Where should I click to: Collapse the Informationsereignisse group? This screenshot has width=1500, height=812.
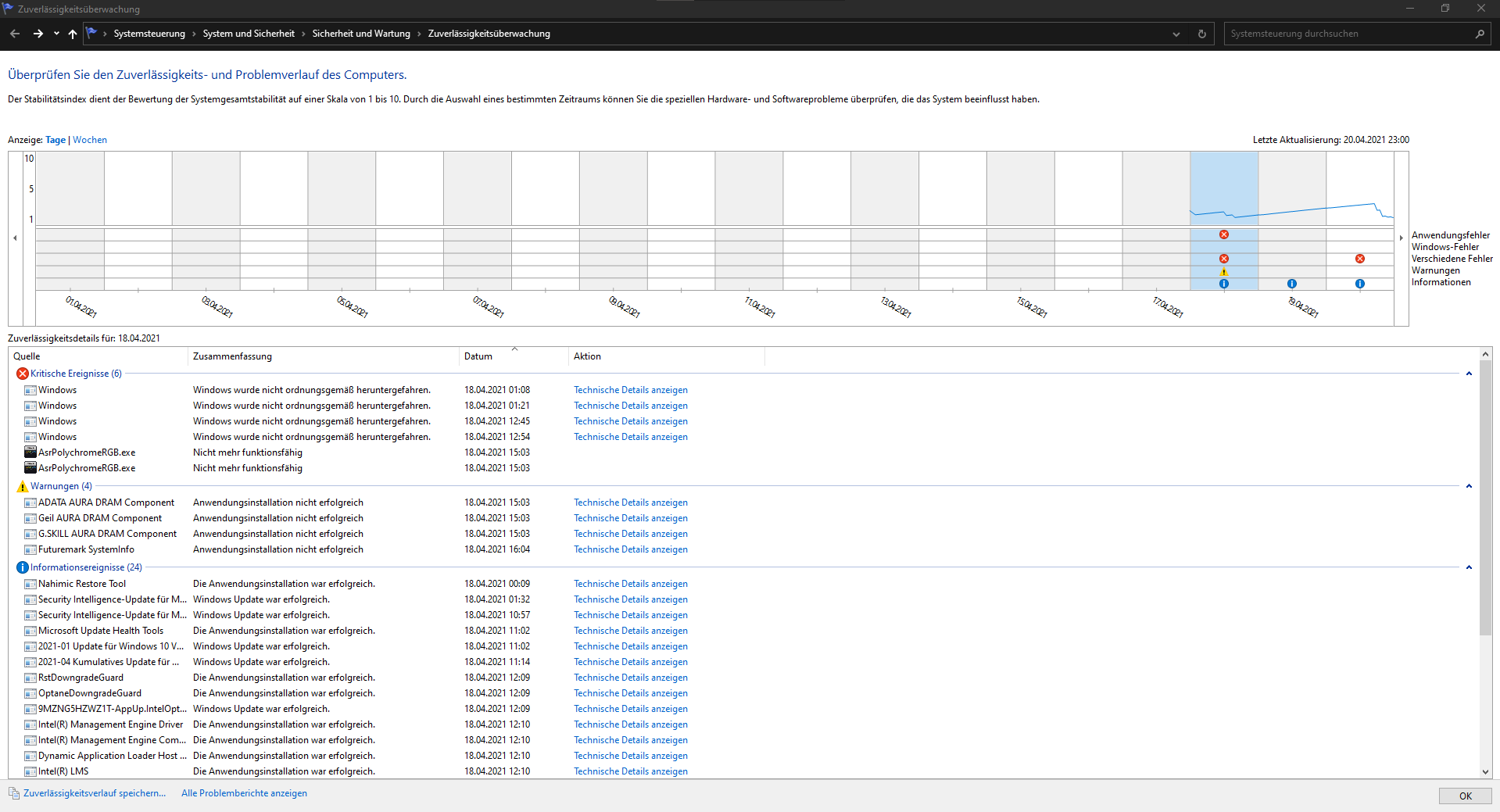(1469, 567)
